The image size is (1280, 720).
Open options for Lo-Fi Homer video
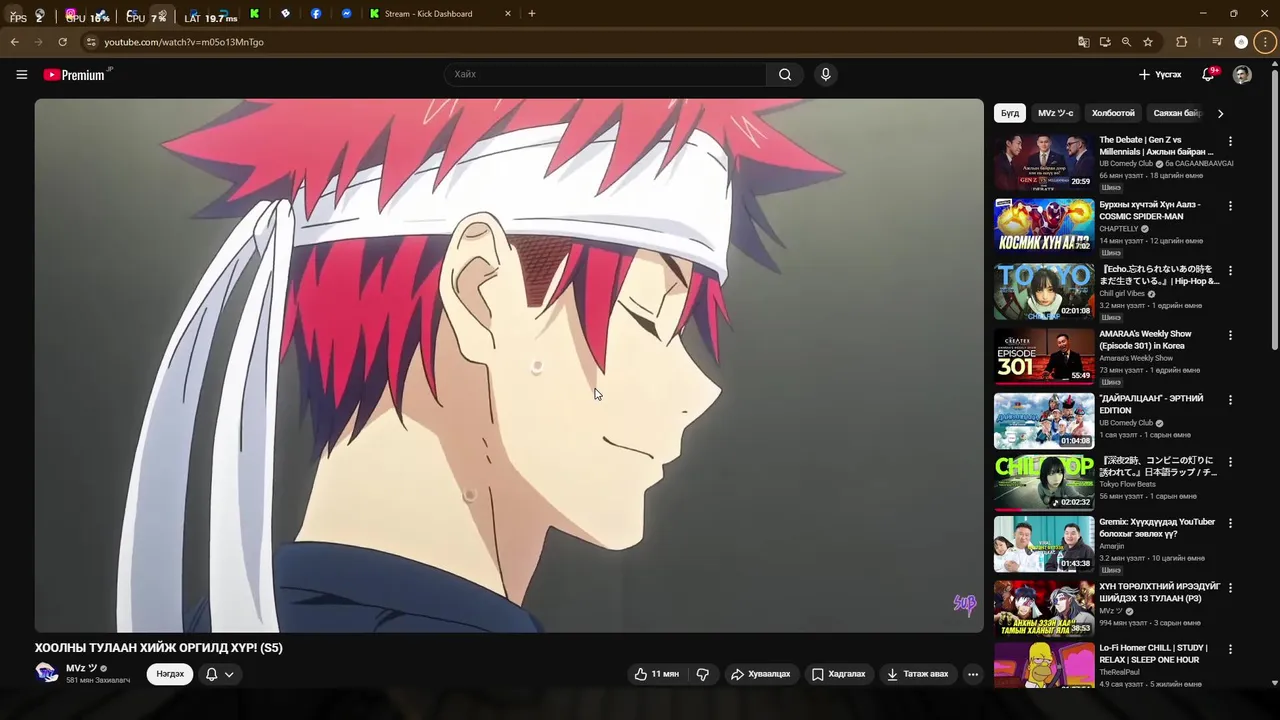tap(1230, 649)
